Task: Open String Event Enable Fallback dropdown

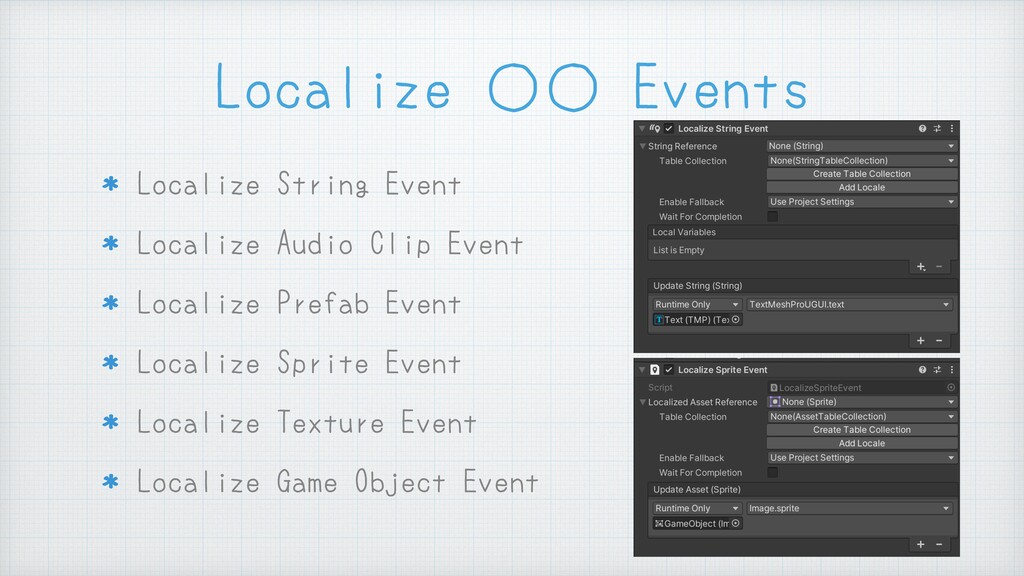Action: click(x=861, y=202)
